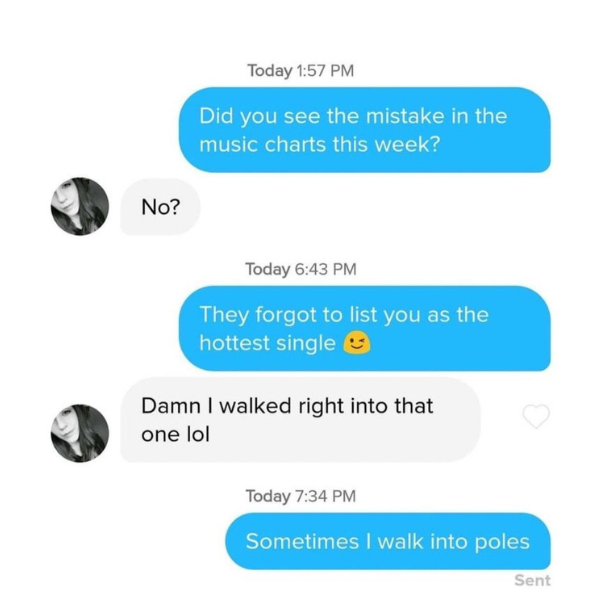Open profile photo beside "Damn I walked" message
Image resolution: width=600 pixels, height=600 pixels.
point(80,433)
